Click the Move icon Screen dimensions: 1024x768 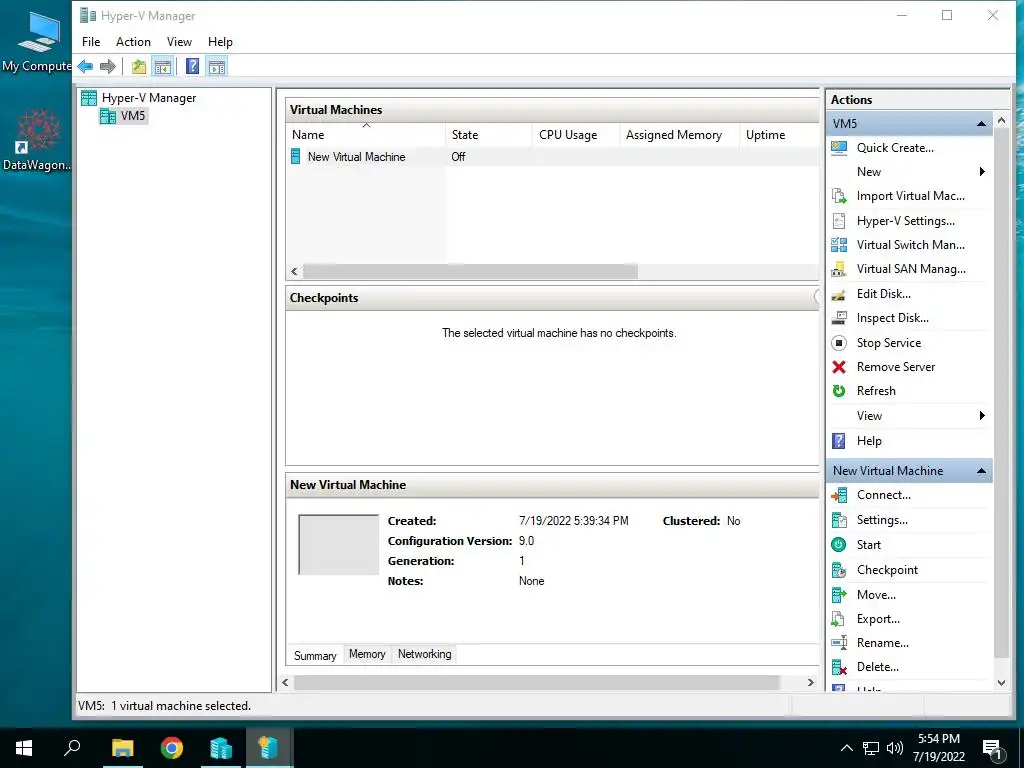[839, 595]
